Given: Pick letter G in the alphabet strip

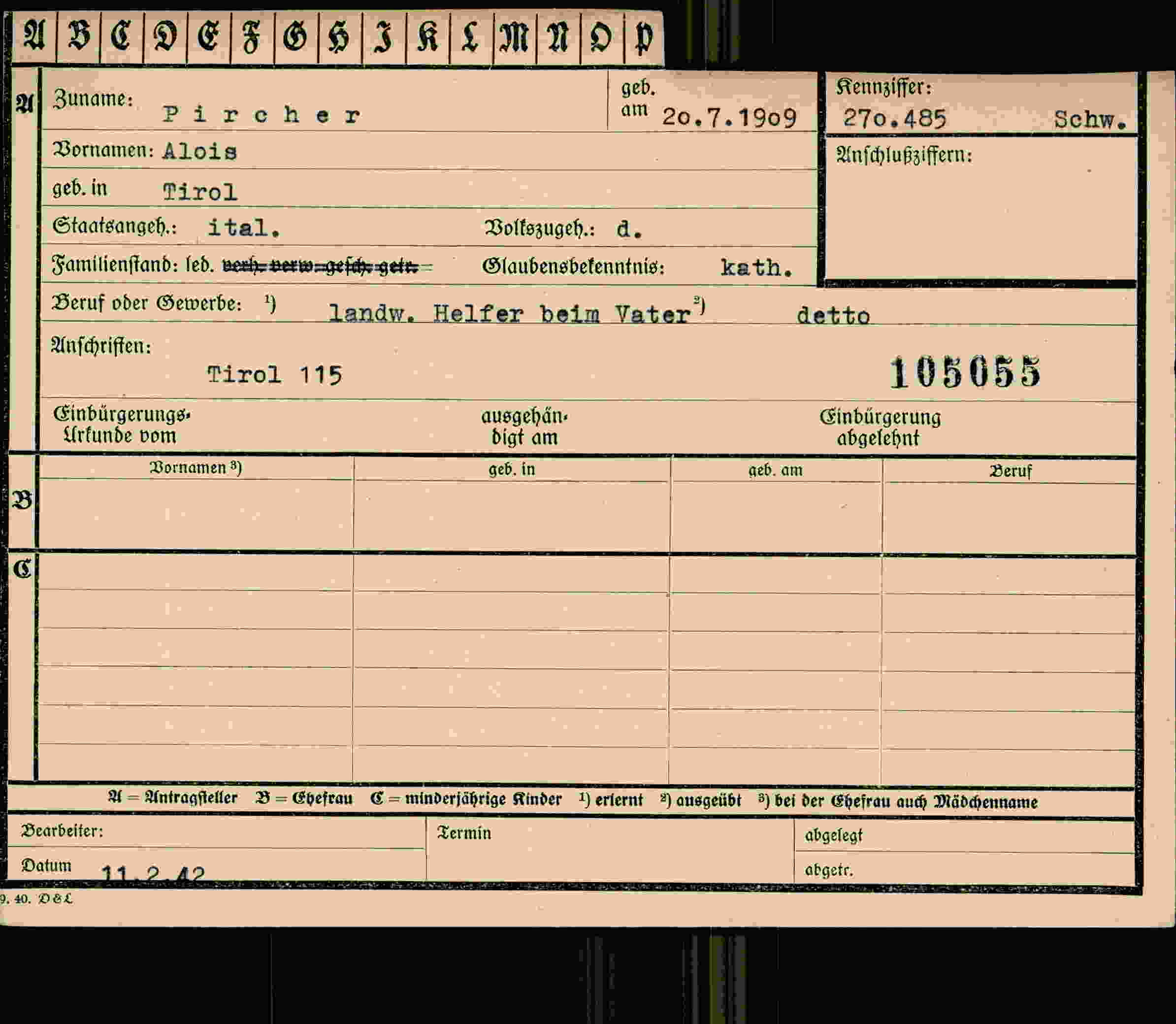Looking at the screenshot, I should click(295, 37).
